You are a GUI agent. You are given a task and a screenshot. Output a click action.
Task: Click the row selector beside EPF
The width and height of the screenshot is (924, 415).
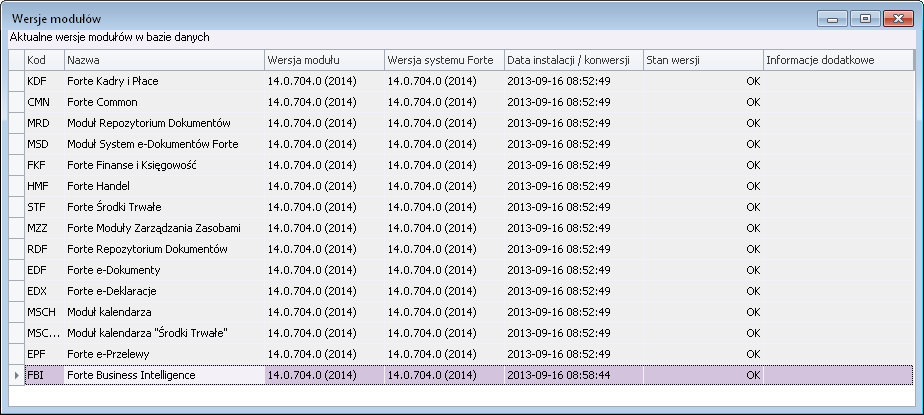(16, 354)
